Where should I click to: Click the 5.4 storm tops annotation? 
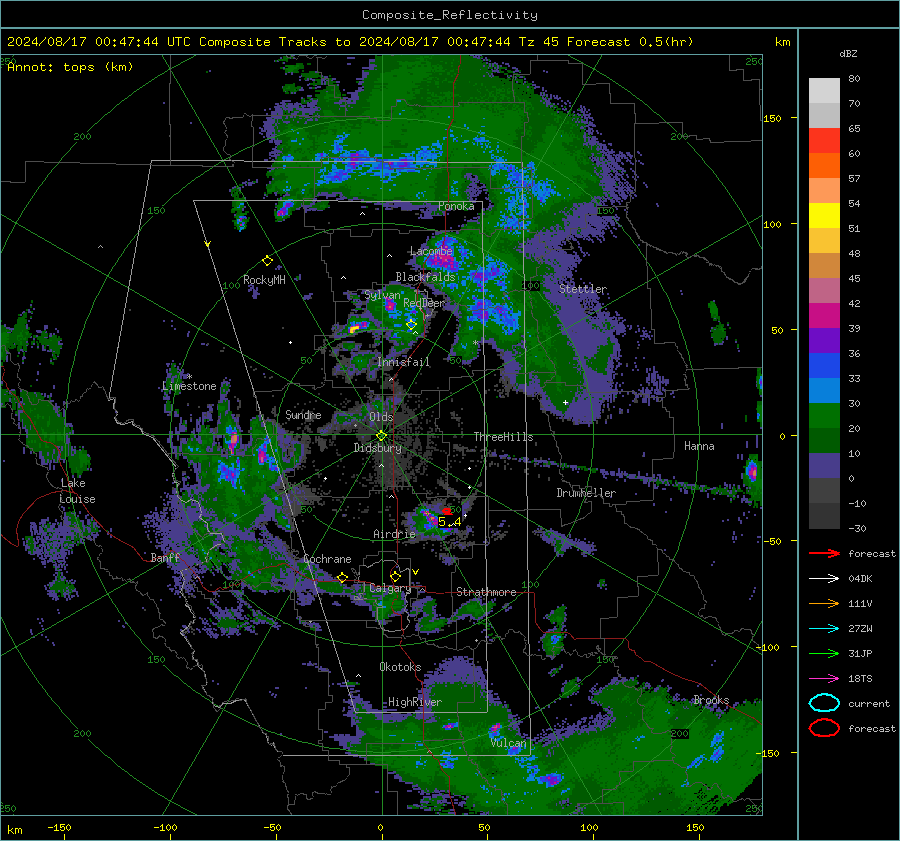[x=449, y=522]
